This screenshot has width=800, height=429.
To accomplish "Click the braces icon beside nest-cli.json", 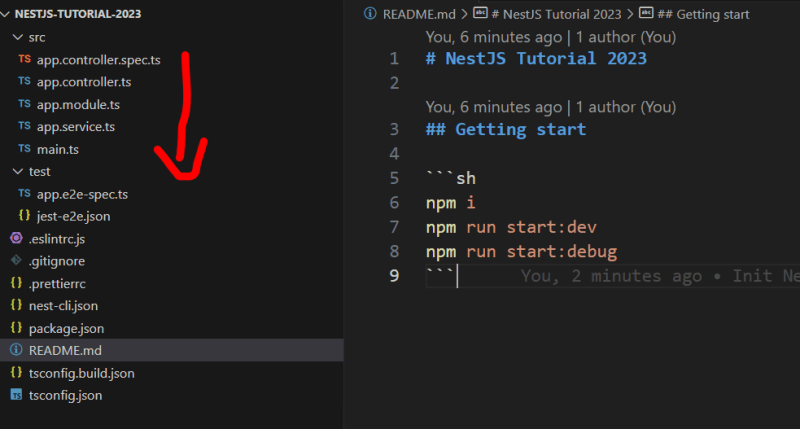I will [x=16, y=305].
